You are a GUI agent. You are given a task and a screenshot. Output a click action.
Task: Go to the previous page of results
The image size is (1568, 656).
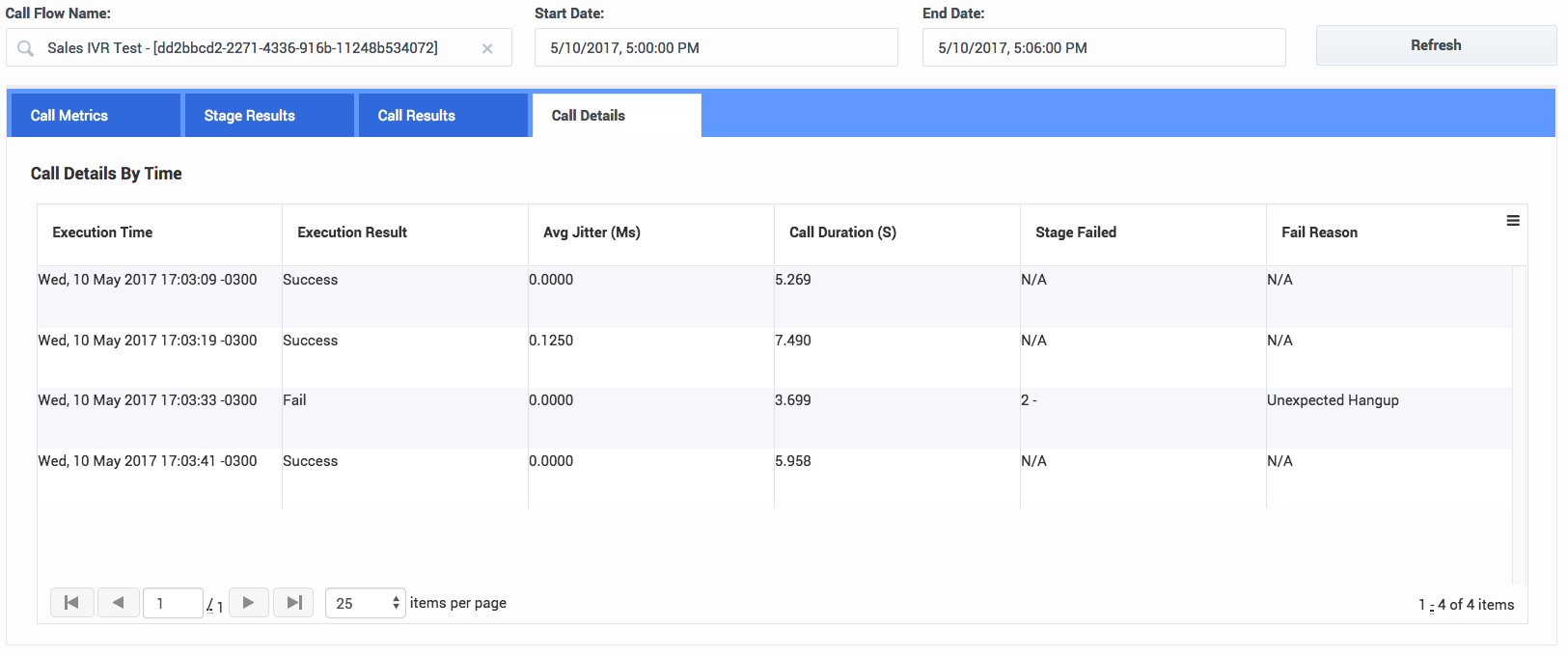(118, 603)
